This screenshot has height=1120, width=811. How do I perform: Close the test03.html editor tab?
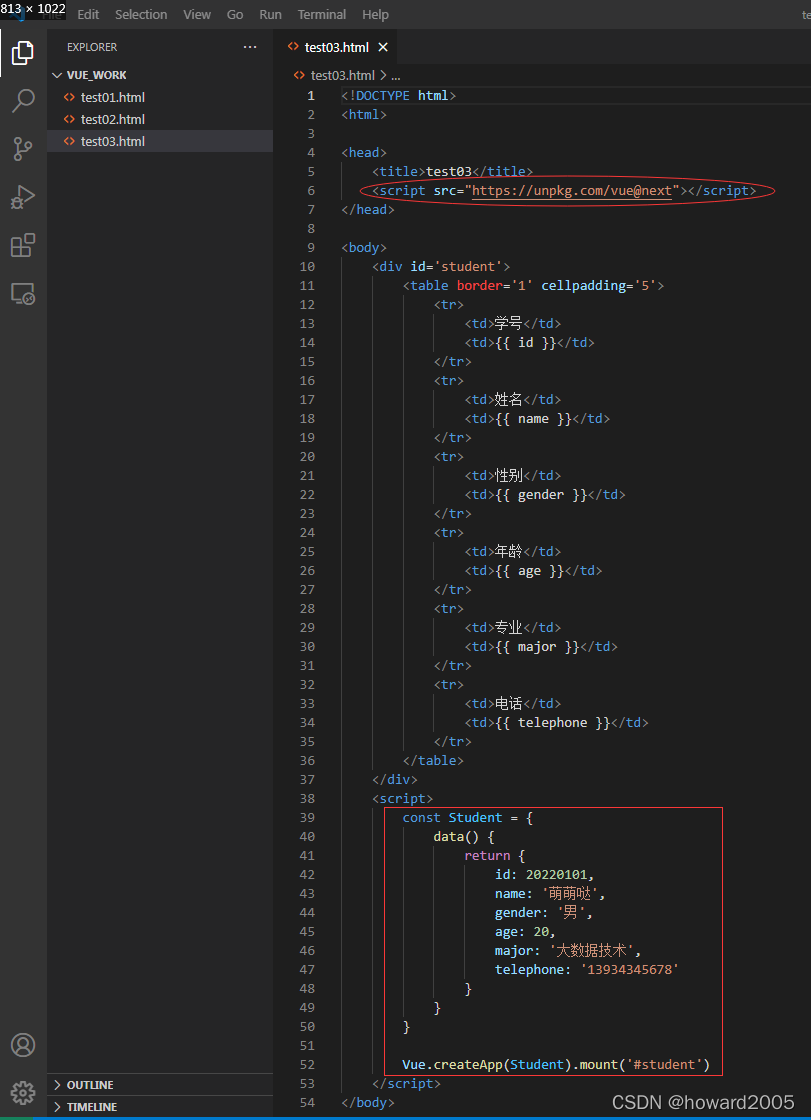click(x=383, y=47)
